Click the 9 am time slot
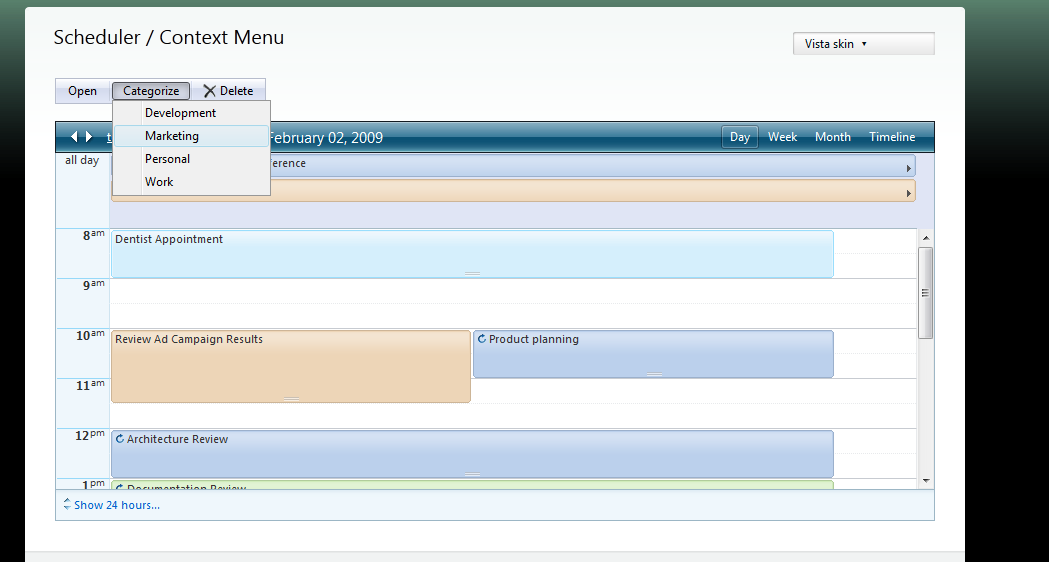Image resolution: width=1049 pixels, height=562 pixels. pyautogui.click(x=512, y=291)
